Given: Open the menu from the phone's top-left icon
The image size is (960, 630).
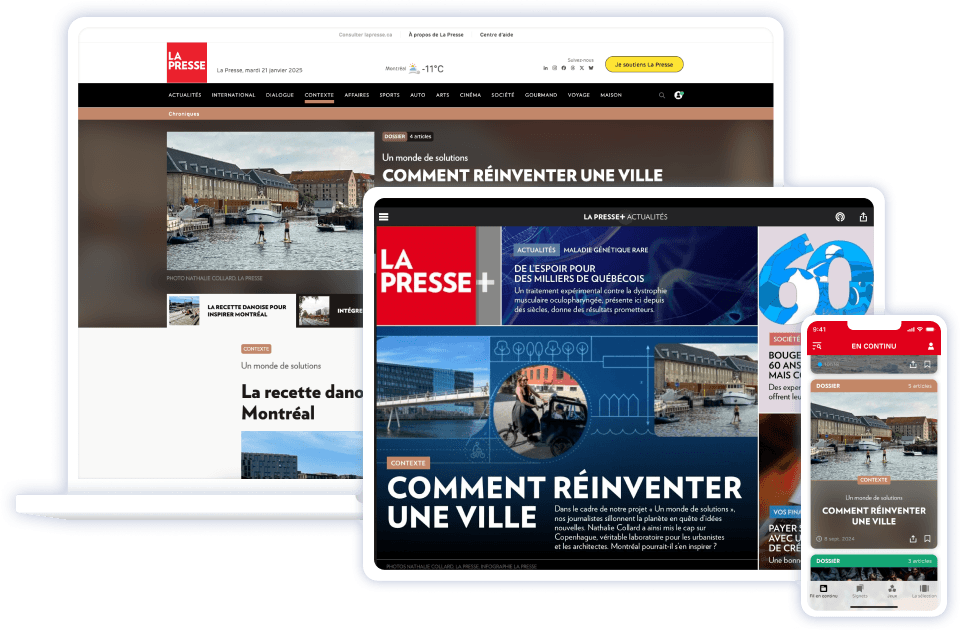Looking at the screenshot, I should [x=817, y=346].
